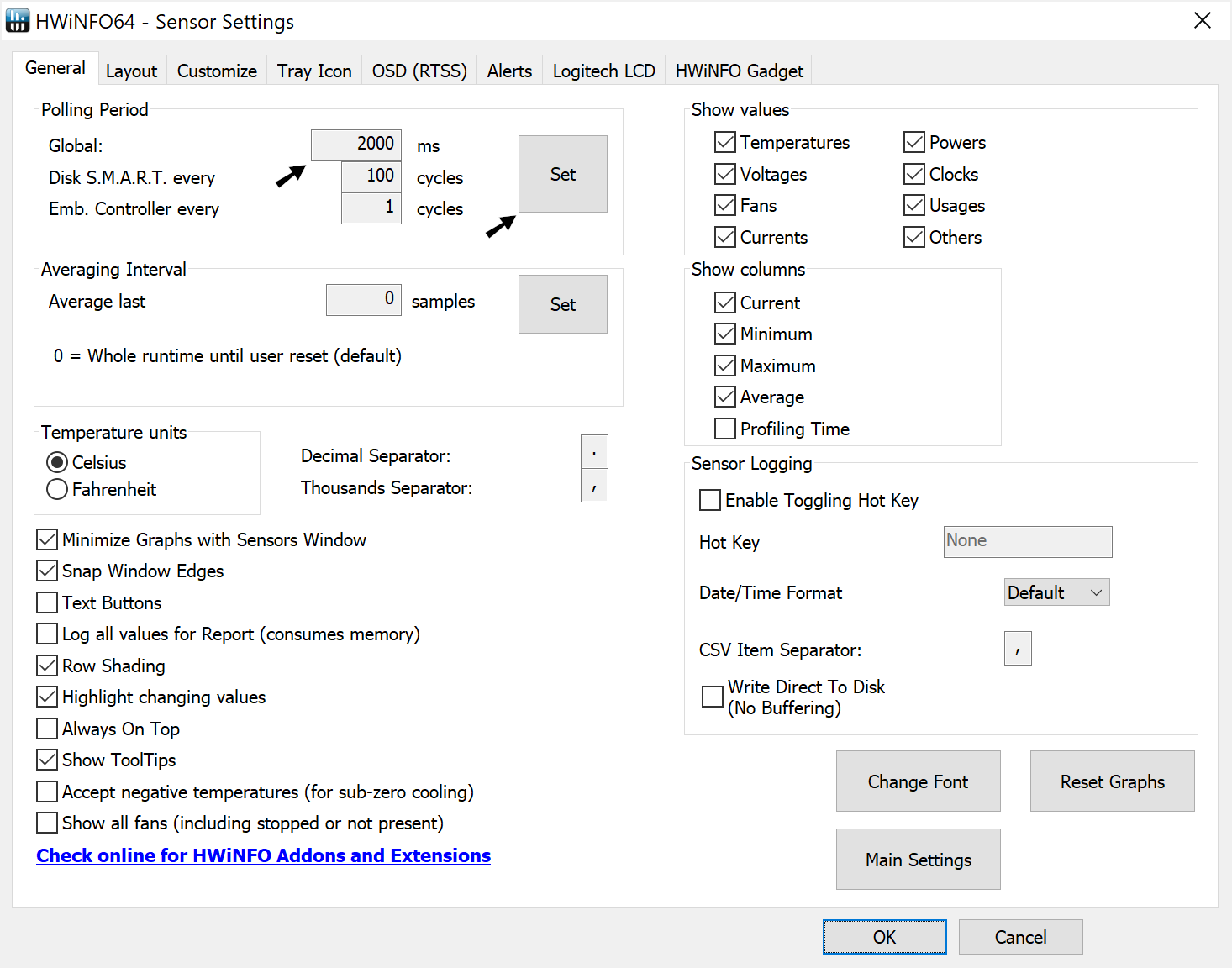Click the Decimal Separator field
This screenshot has height=968, width=1232.
594,452
